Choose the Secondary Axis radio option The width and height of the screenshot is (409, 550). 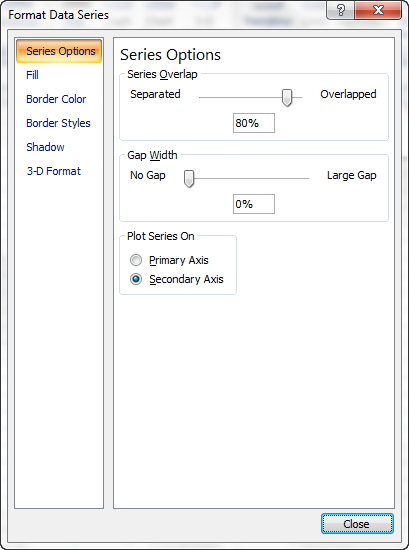[136, 279]
